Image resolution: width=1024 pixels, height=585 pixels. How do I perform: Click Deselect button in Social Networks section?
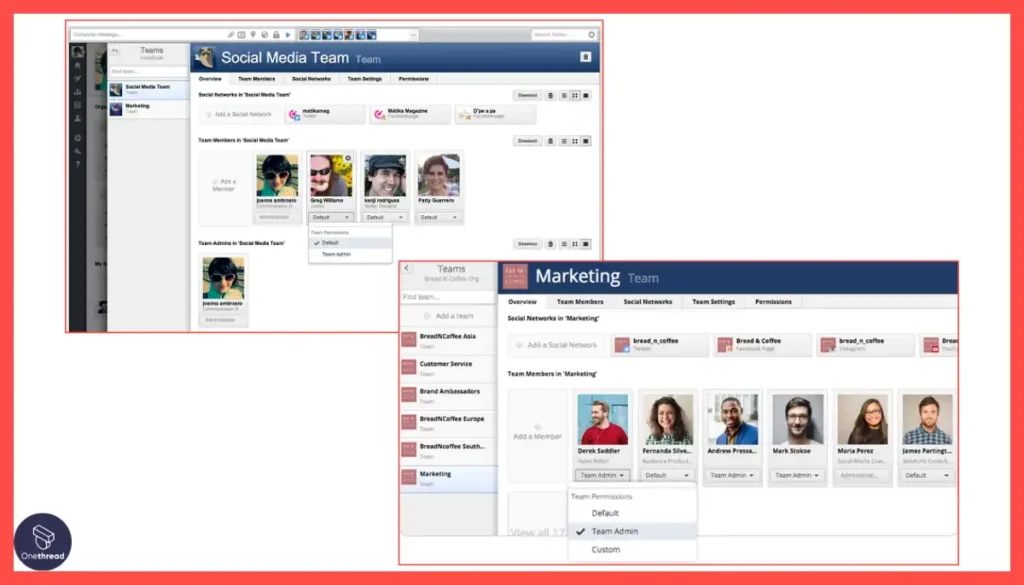coord(528,95)
